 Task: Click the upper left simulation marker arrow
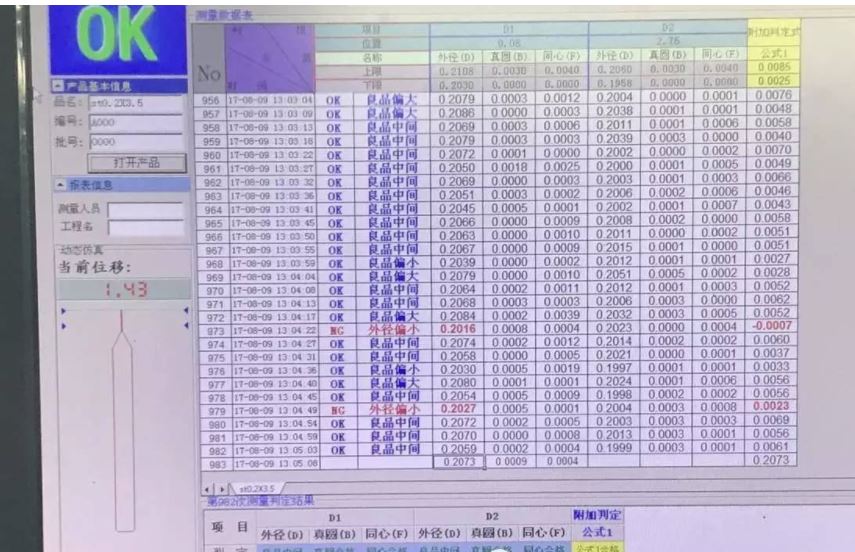(x=64, y=311)
